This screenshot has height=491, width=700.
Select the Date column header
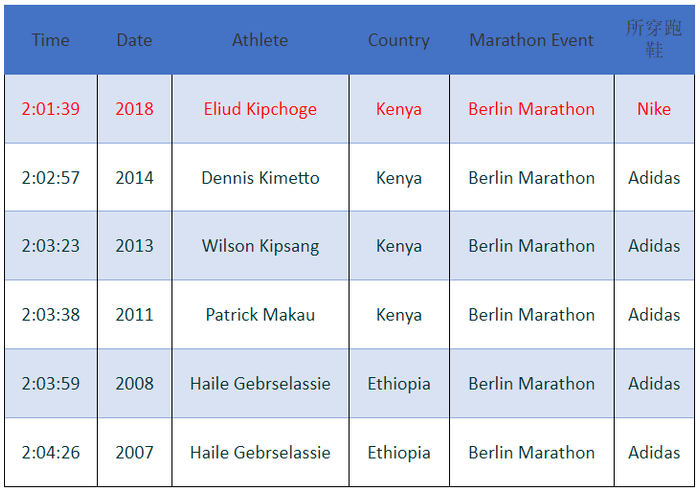click(x=134, y=40)
